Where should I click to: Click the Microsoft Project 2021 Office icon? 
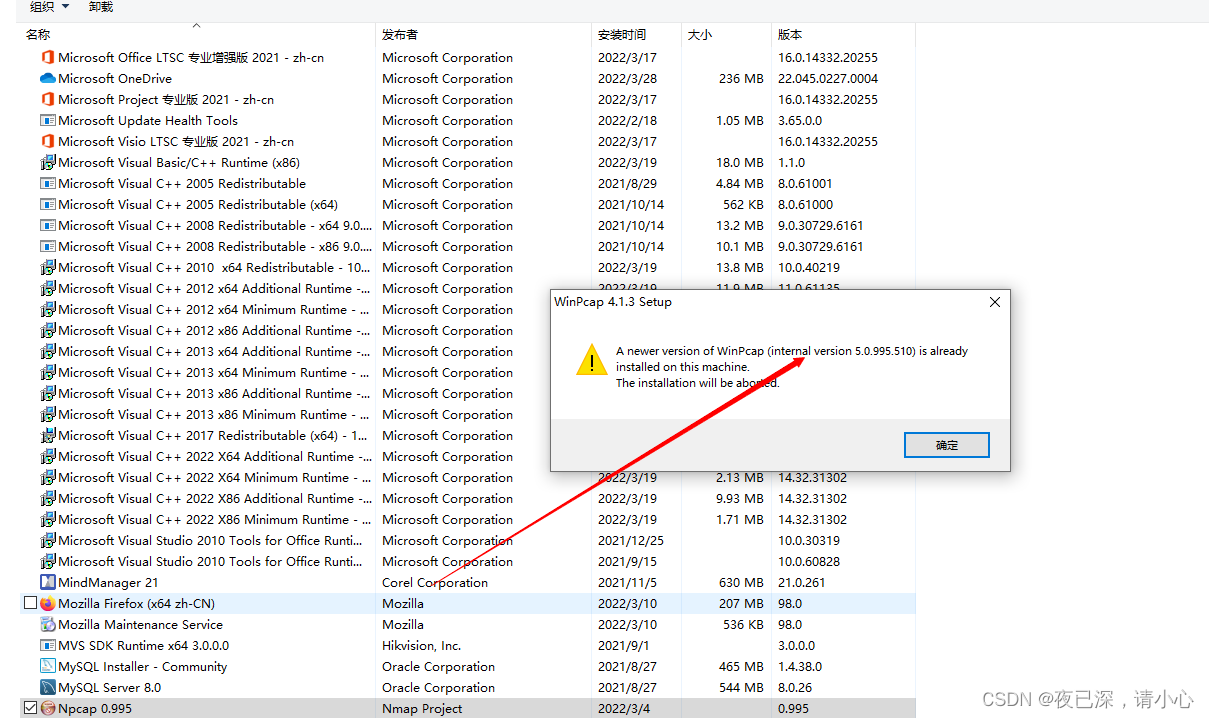point(48,99)
